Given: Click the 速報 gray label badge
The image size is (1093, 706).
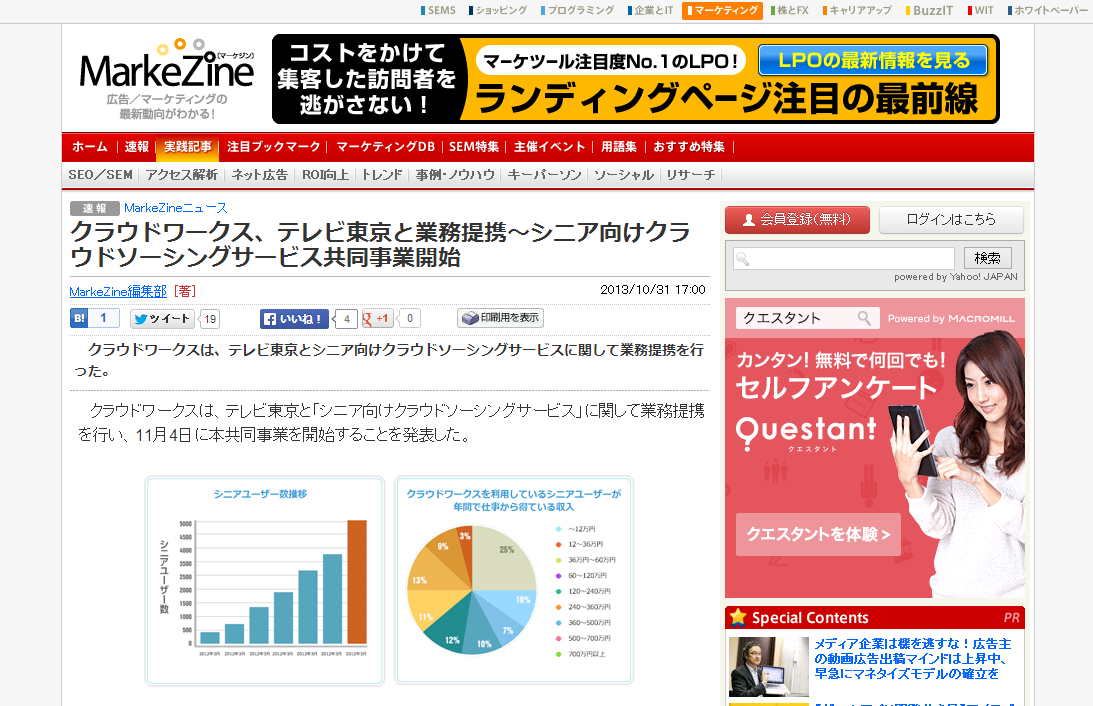Looking at the screenshot, I should pos(94,208).
